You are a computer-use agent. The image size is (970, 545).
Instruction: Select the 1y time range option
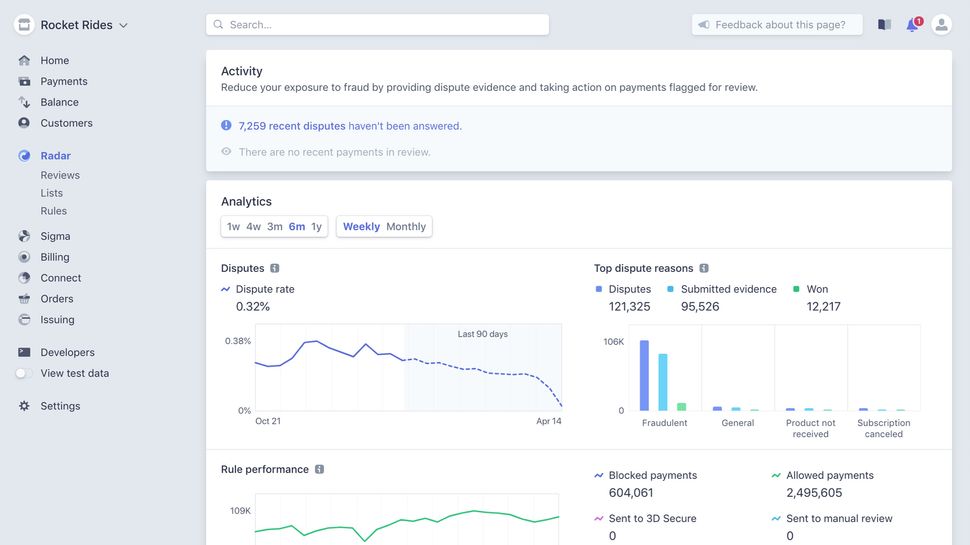316,227
